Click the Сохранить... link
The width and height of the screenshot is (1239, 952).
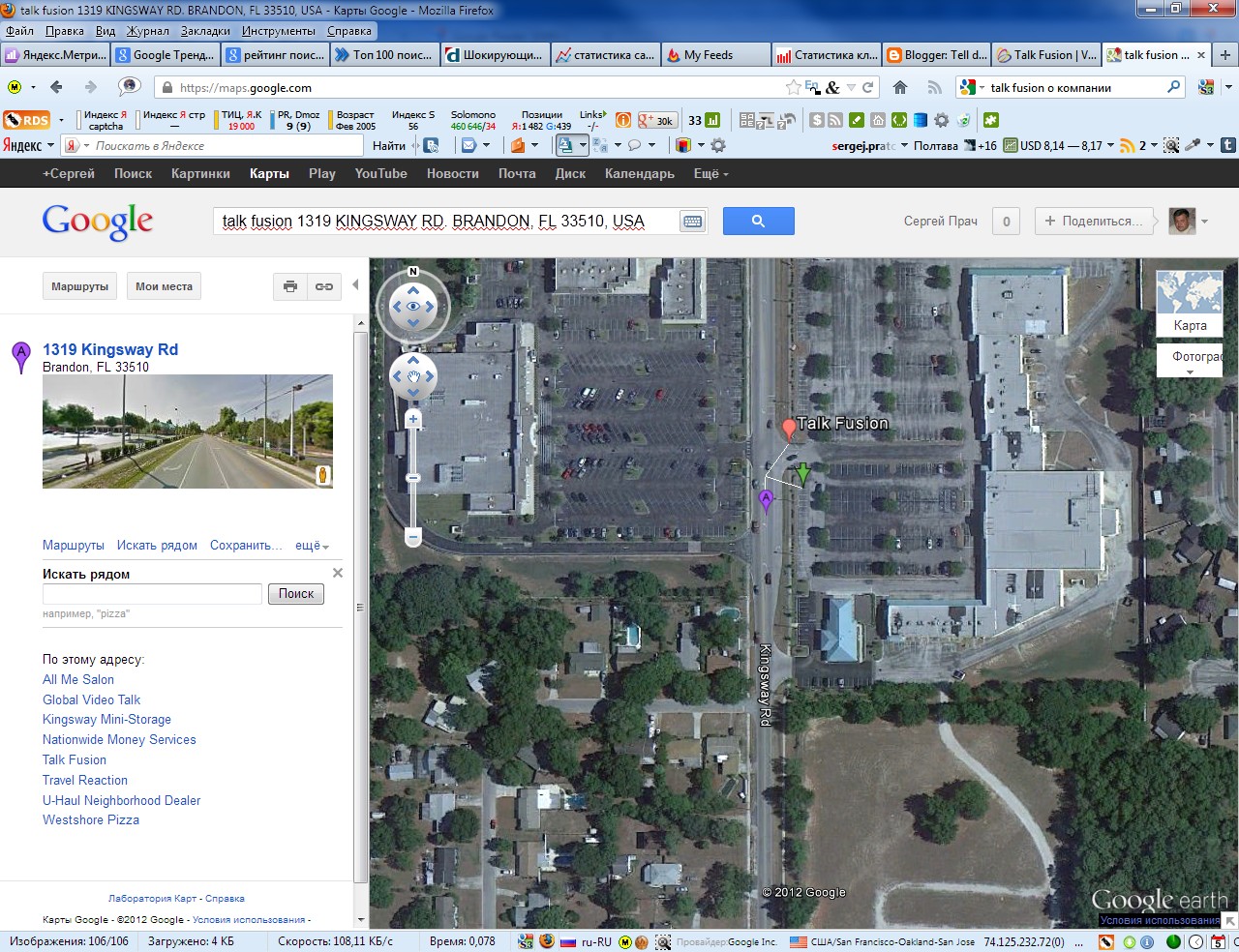pos(247,546)
